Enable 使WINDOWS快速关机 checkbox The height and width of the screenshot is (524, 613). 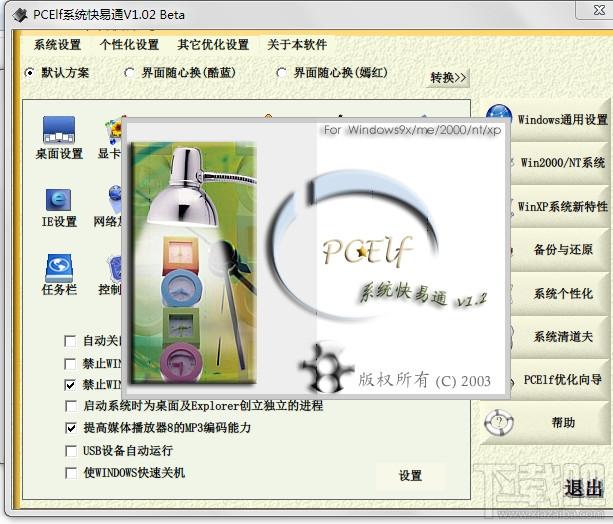coord(71,473)
